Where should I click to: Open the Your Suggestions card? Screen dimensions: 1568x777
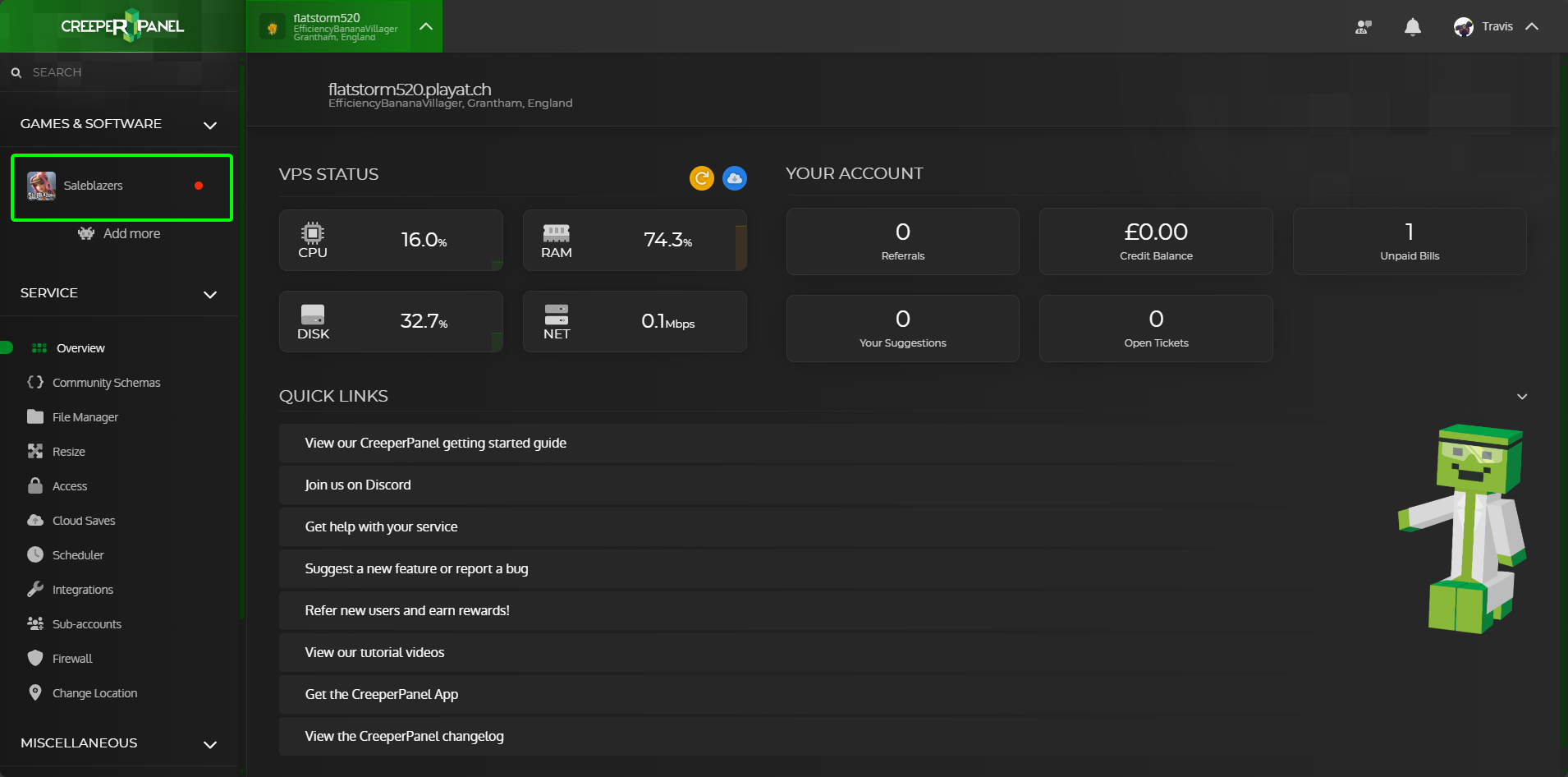point(903,329)
